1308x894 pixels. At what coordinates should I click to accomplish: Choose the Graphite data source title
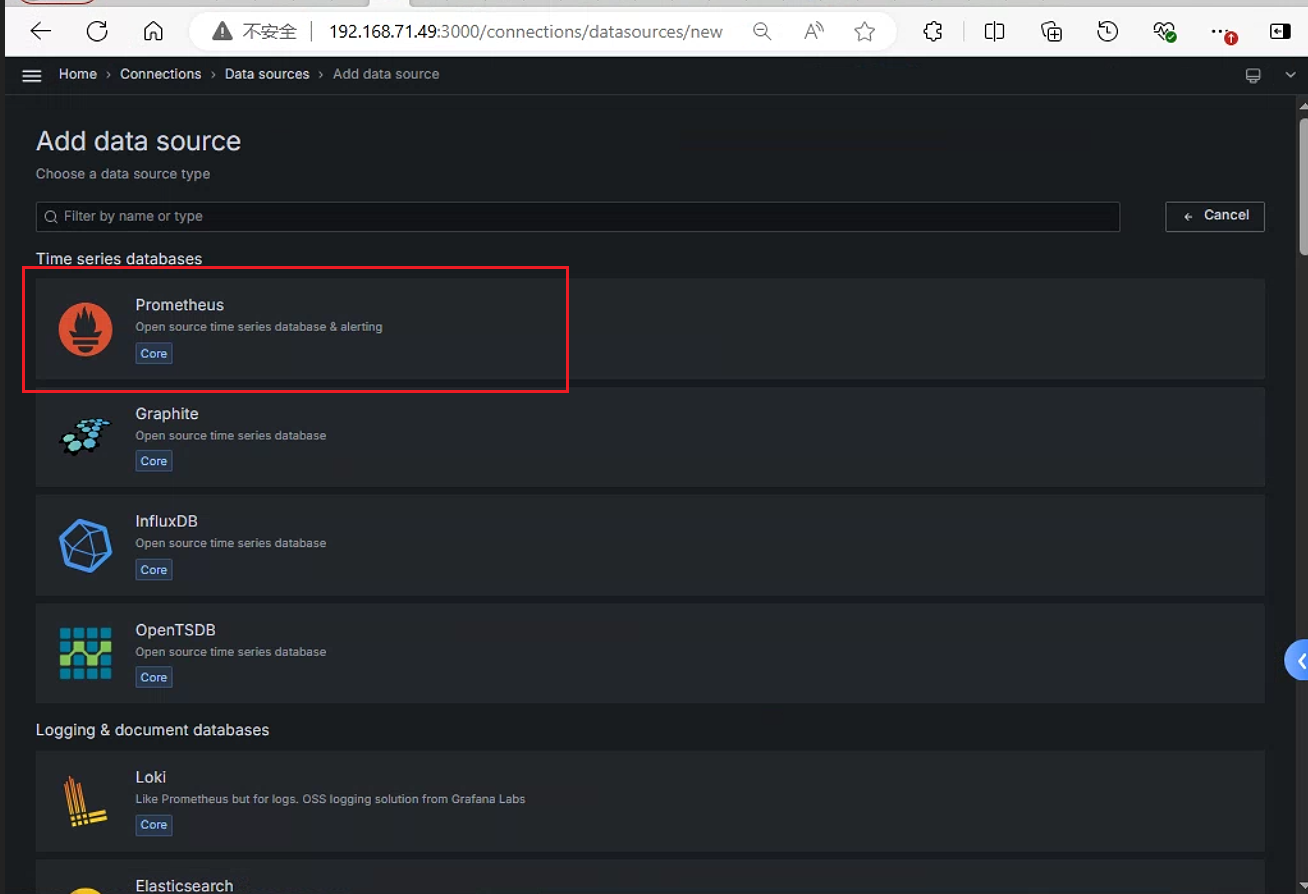[167, 414]
